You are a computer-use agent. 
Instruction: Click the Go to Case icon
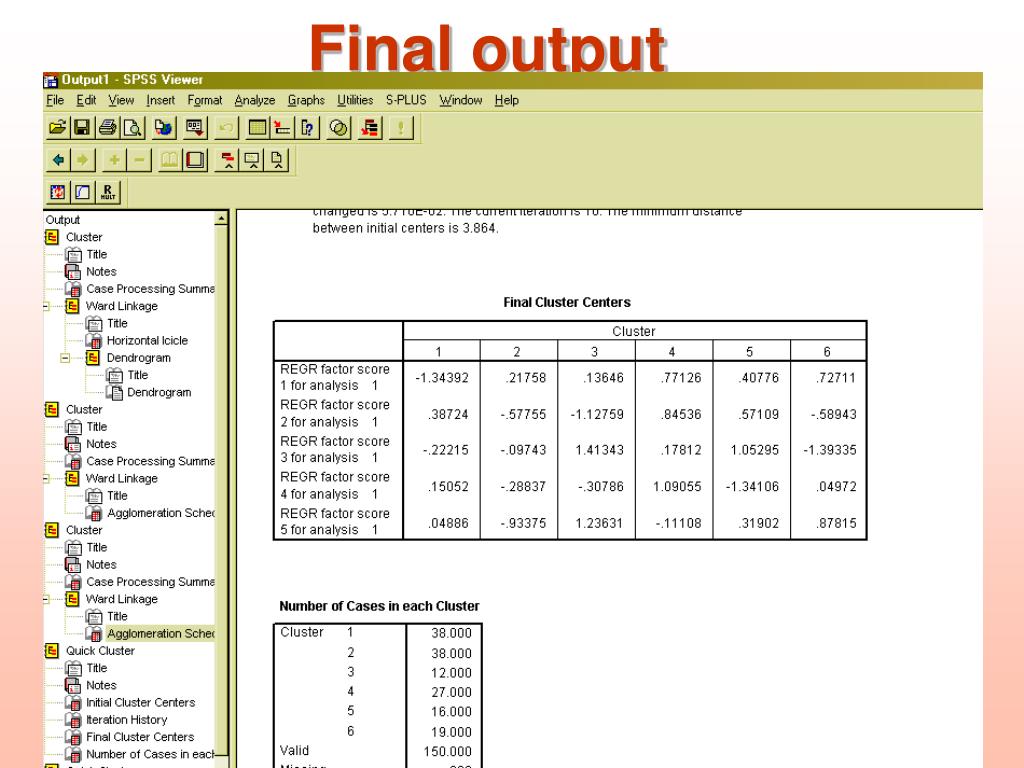(x=282, y=127)
